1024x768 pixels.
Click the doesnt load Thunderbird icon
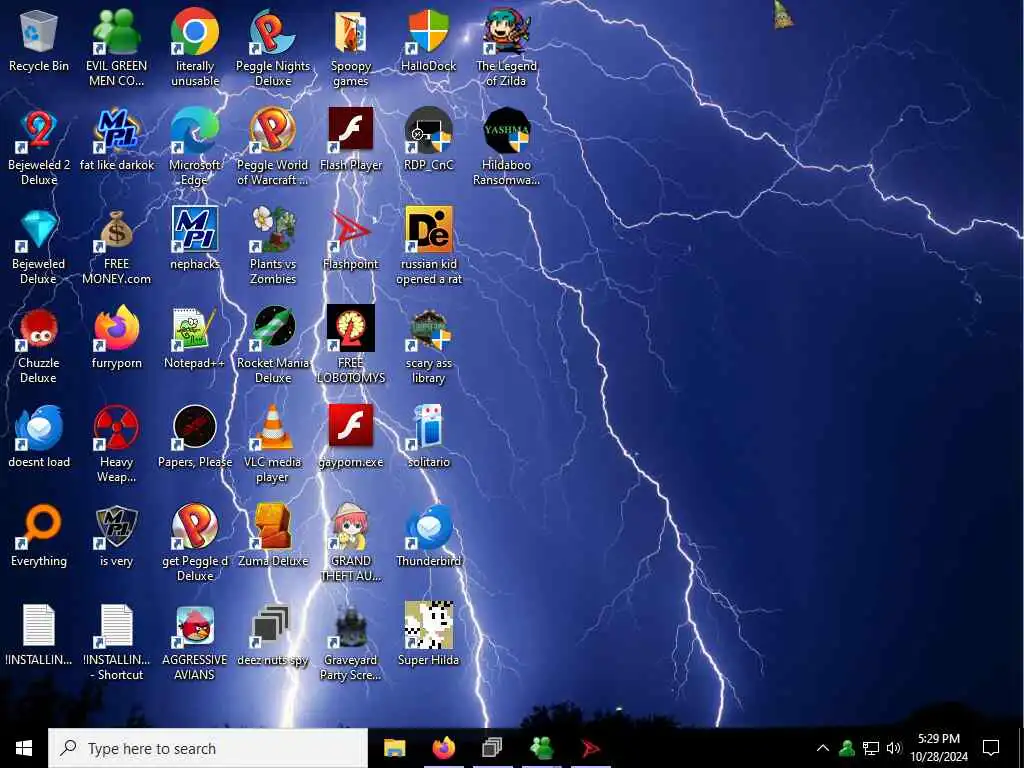point(39,428)
